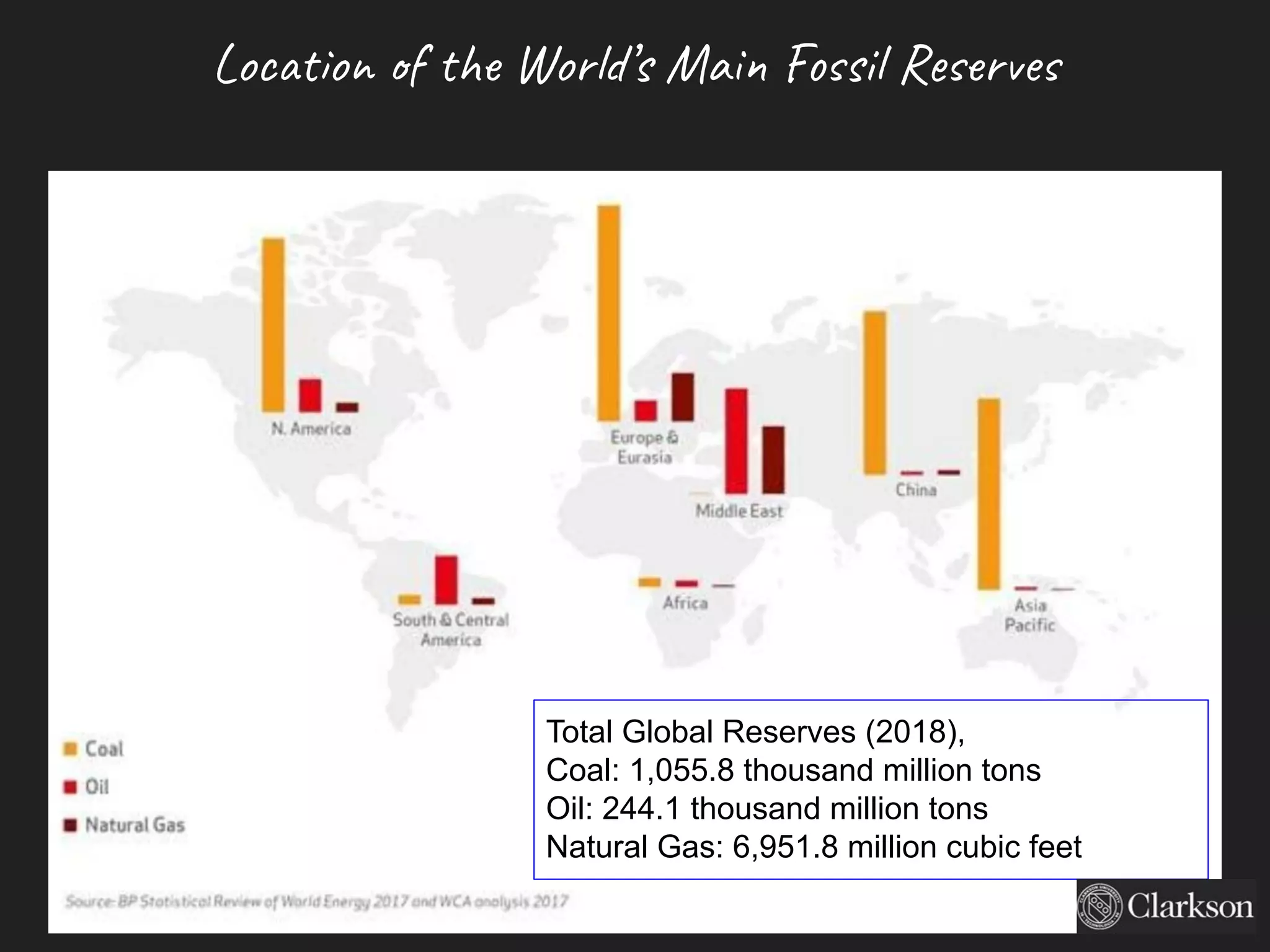Click the Middle East region label
Screen dimensions: 1270x952
pyautogui.click(x=739, y=511)
